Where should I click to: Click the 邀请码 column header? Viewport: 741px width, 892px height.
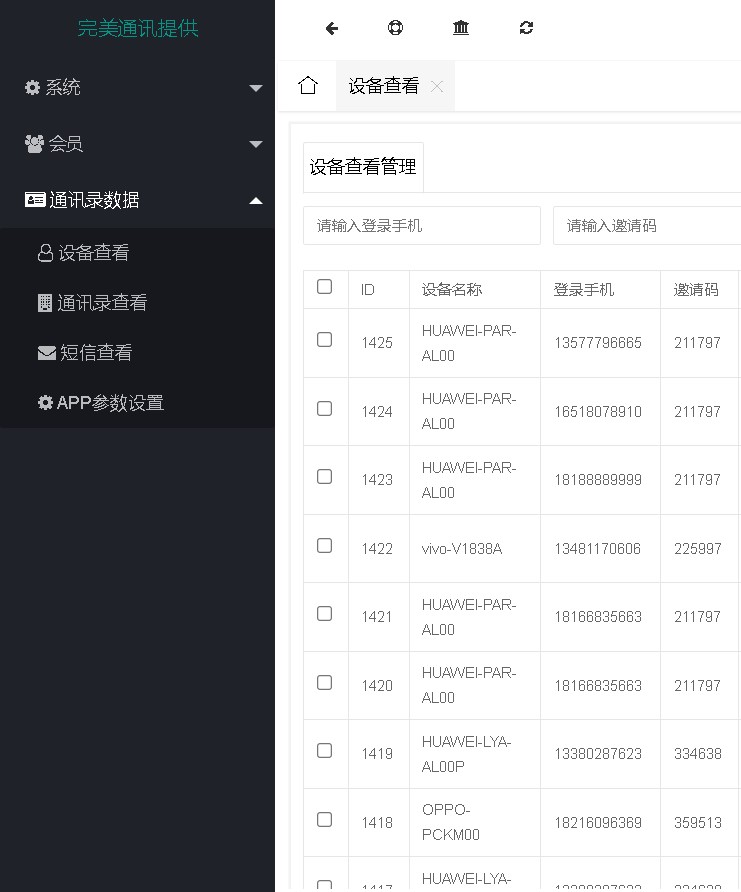(x=696, y=290)
